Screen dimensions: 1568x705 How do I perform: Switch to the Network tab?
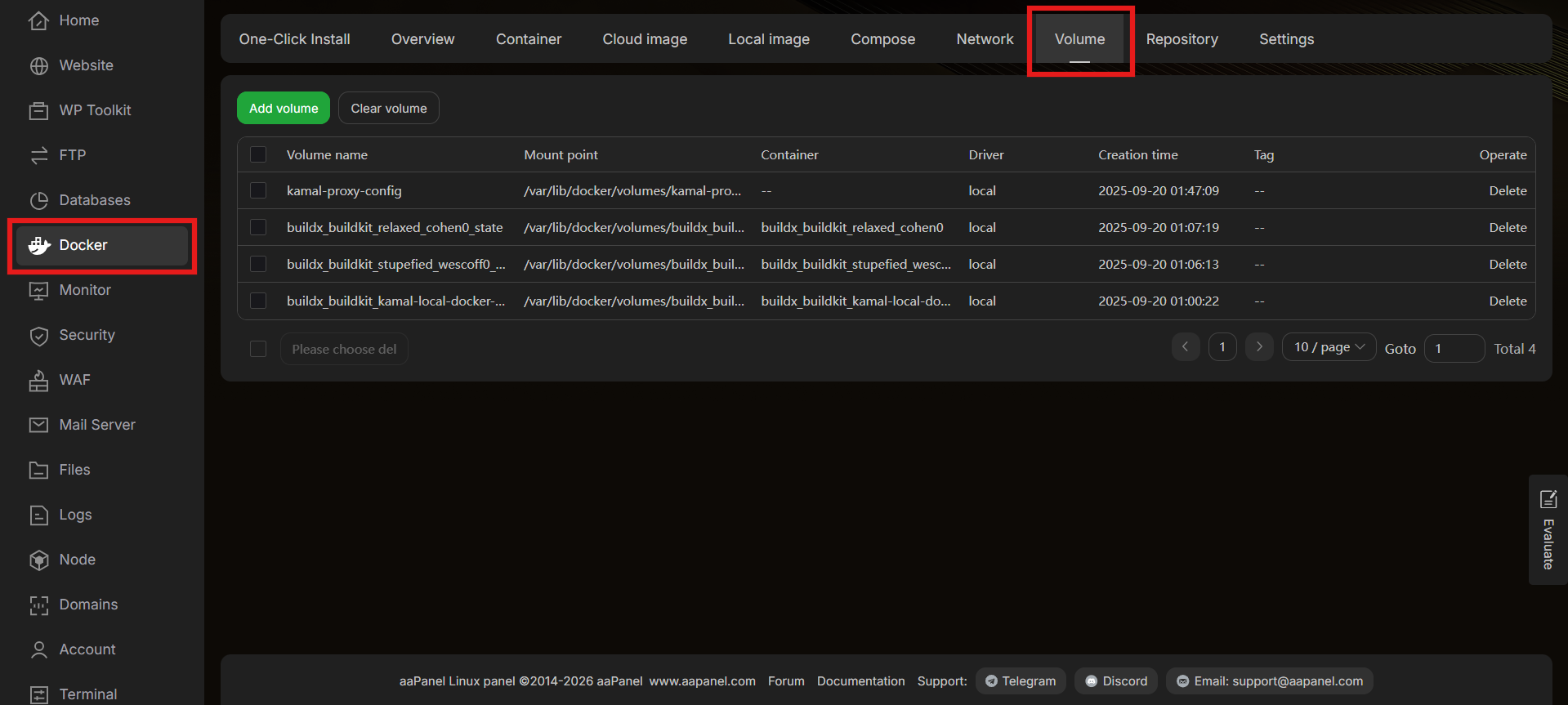click(x=985, y=39)
